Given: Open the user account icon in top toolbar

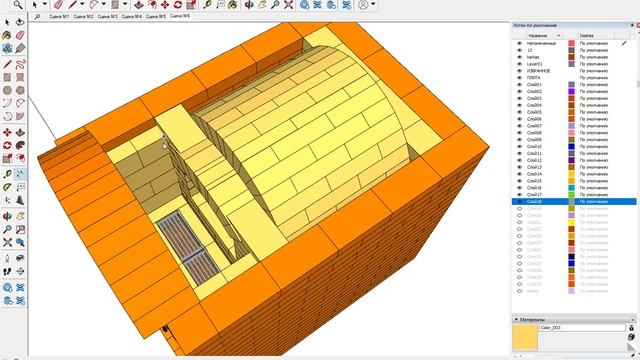Looking at the screenshot, I should point(363,5).
